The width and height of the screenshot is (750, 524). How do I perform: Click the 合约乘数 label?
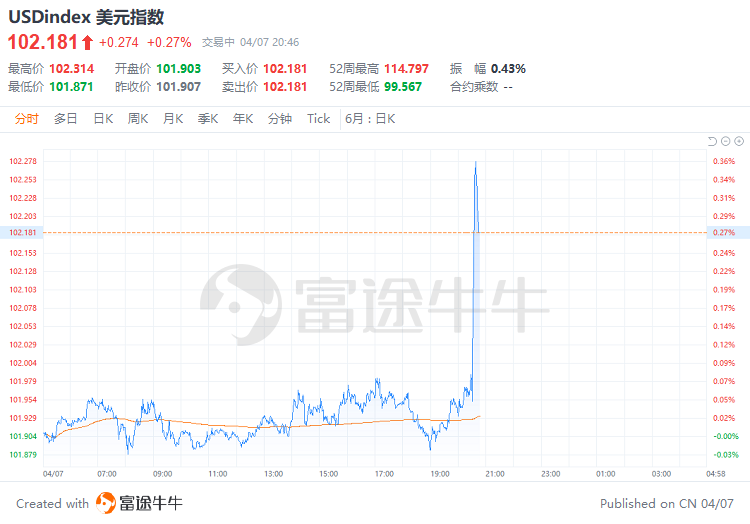coord(474,87)
